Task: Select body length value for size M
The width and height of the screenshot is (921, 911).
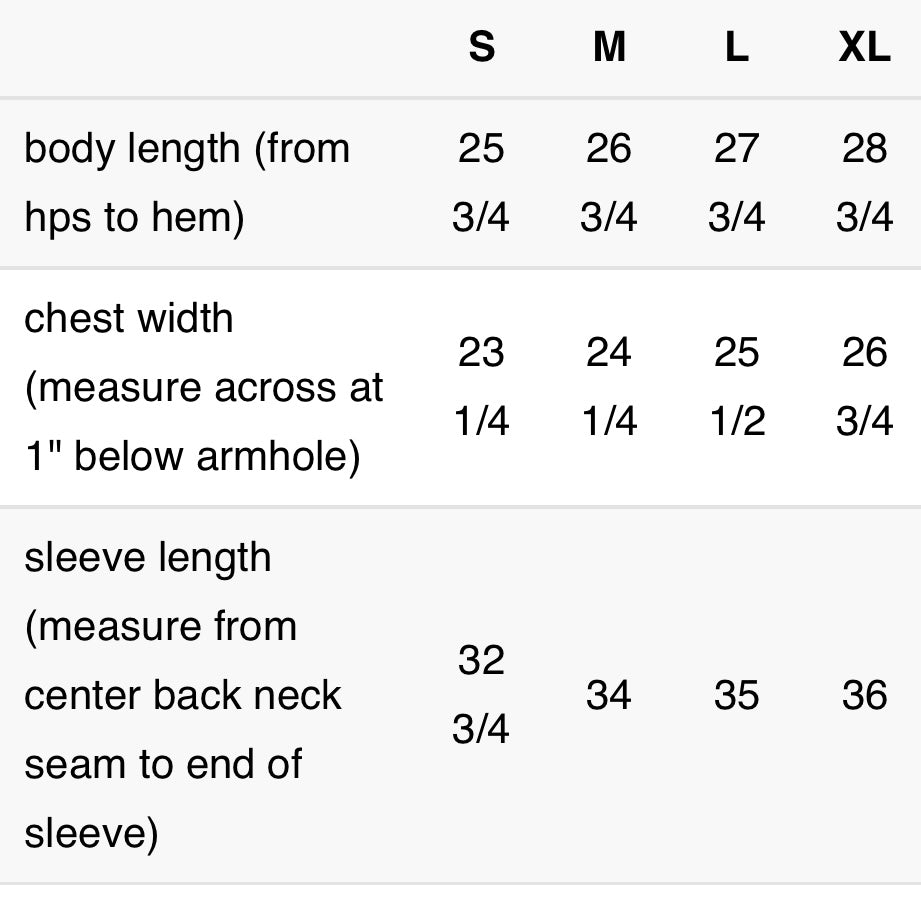Action: click(x=609, y=183)
